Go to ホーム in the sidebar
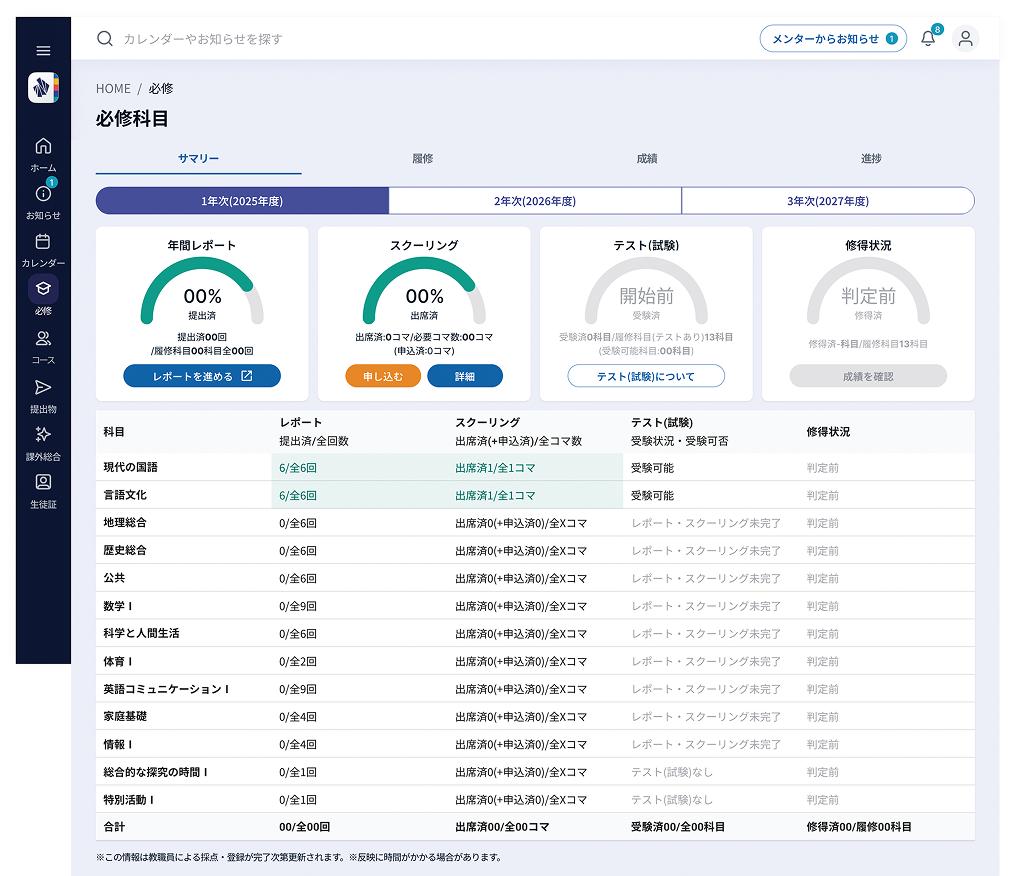This screenshot has height=876, width=1016. click(43, 153)
